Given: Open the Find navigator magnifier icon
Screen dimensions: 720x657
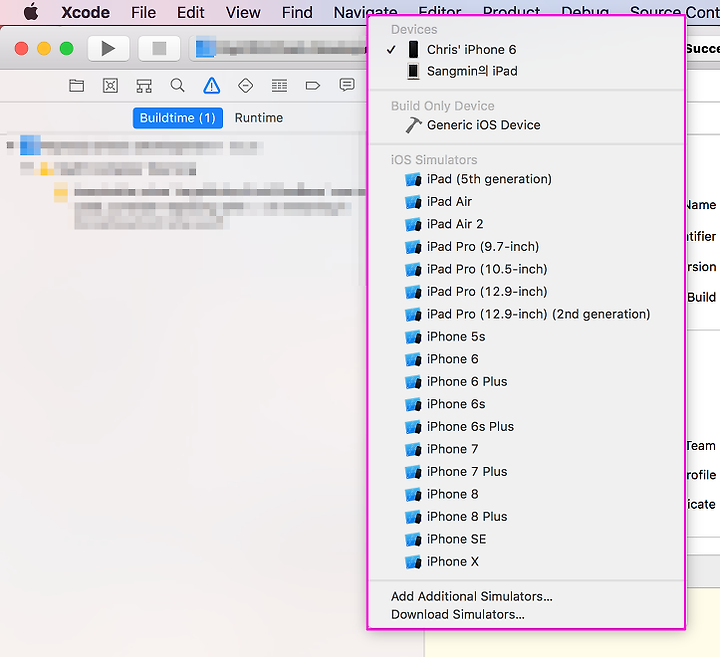Looking at the screenshot, I should pos(177,85).
